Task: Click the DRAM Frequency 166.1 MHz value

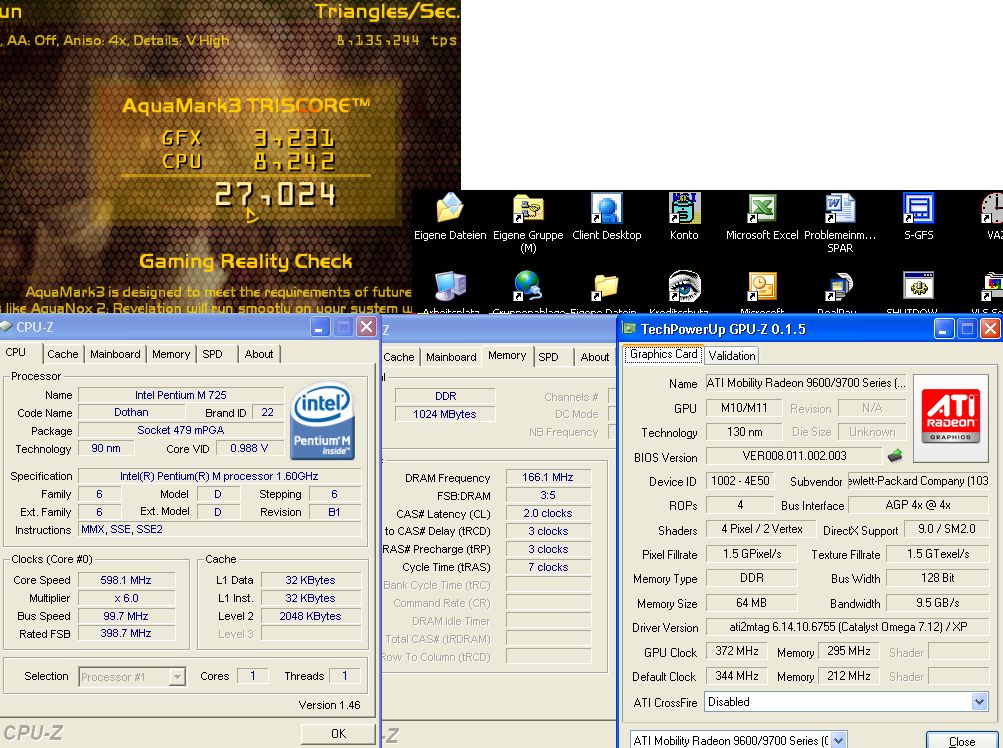Action: pos(548,477)
